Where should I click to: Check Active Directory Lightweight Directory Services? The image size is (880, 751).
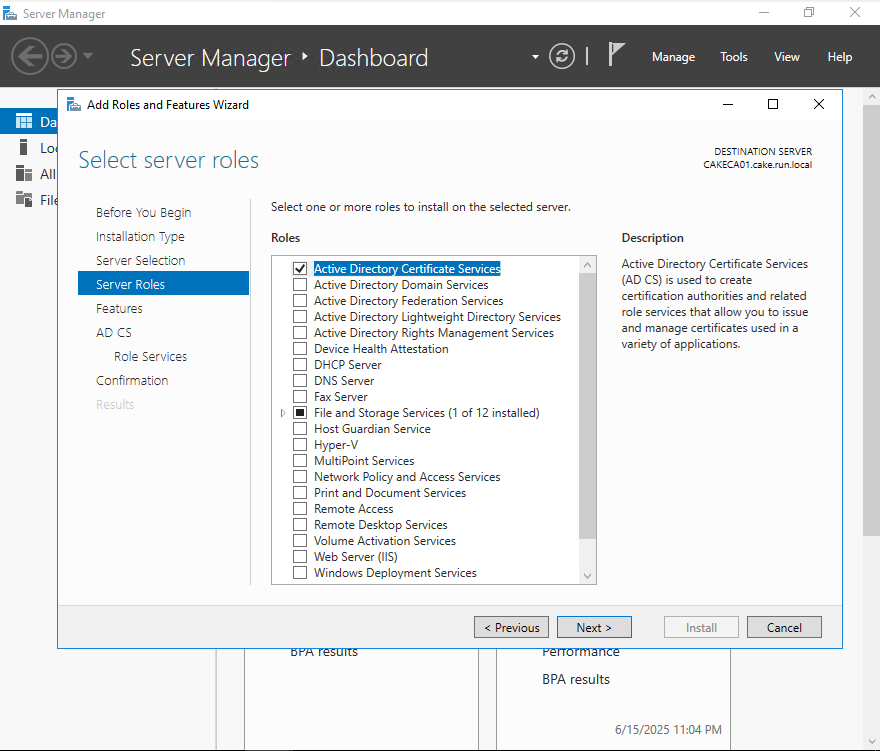(x=300, y=317)
